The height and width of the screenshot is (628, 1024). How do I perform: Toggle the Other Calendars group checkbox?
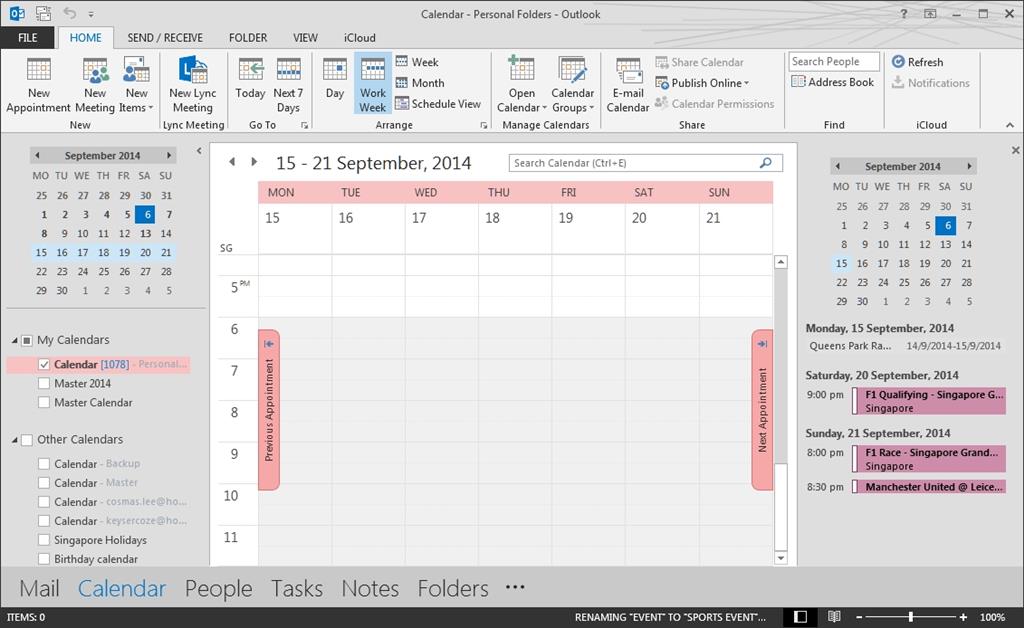(x=27, y=440)
